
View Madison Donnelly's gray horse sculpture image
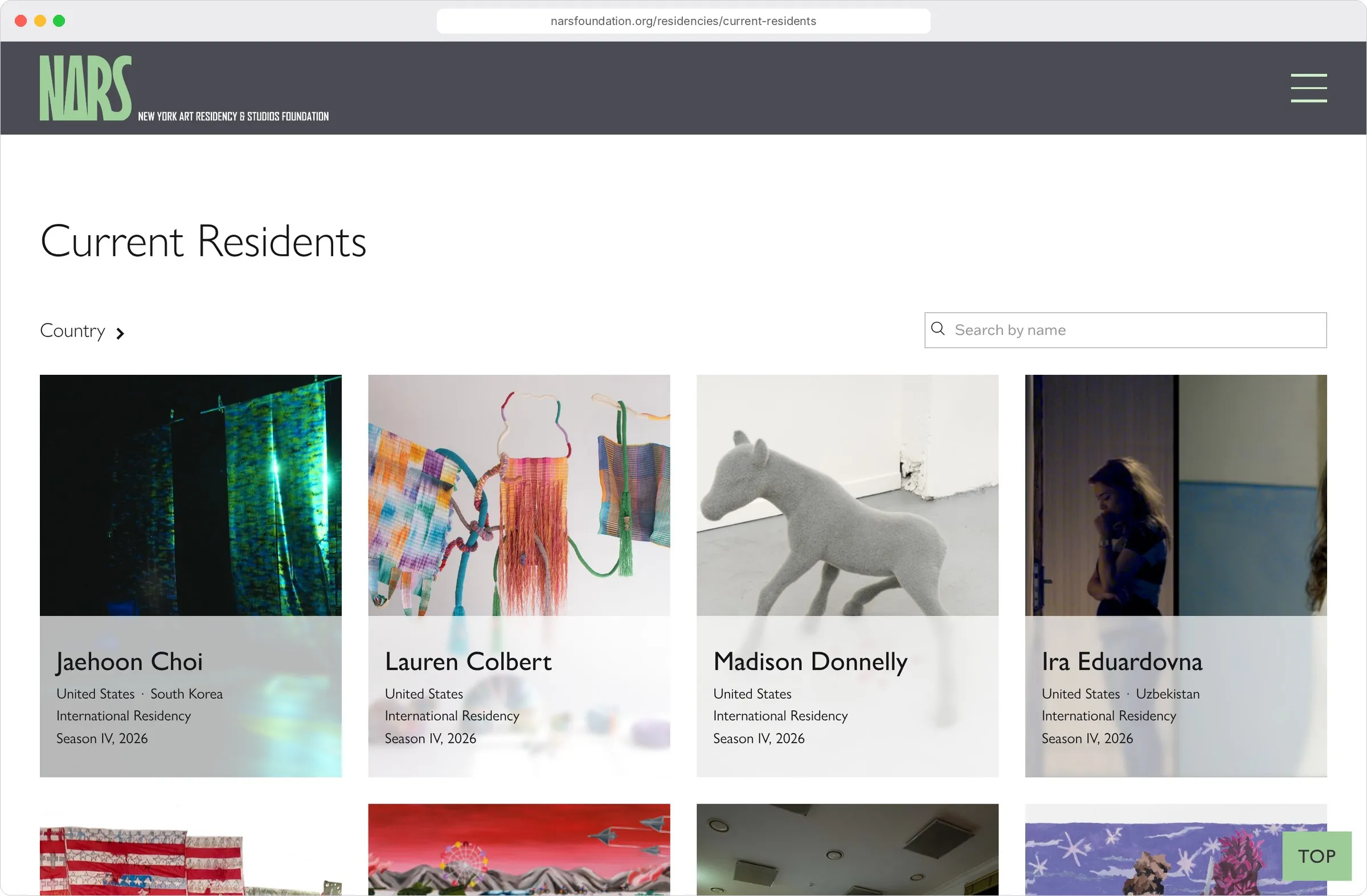point(848,495)
